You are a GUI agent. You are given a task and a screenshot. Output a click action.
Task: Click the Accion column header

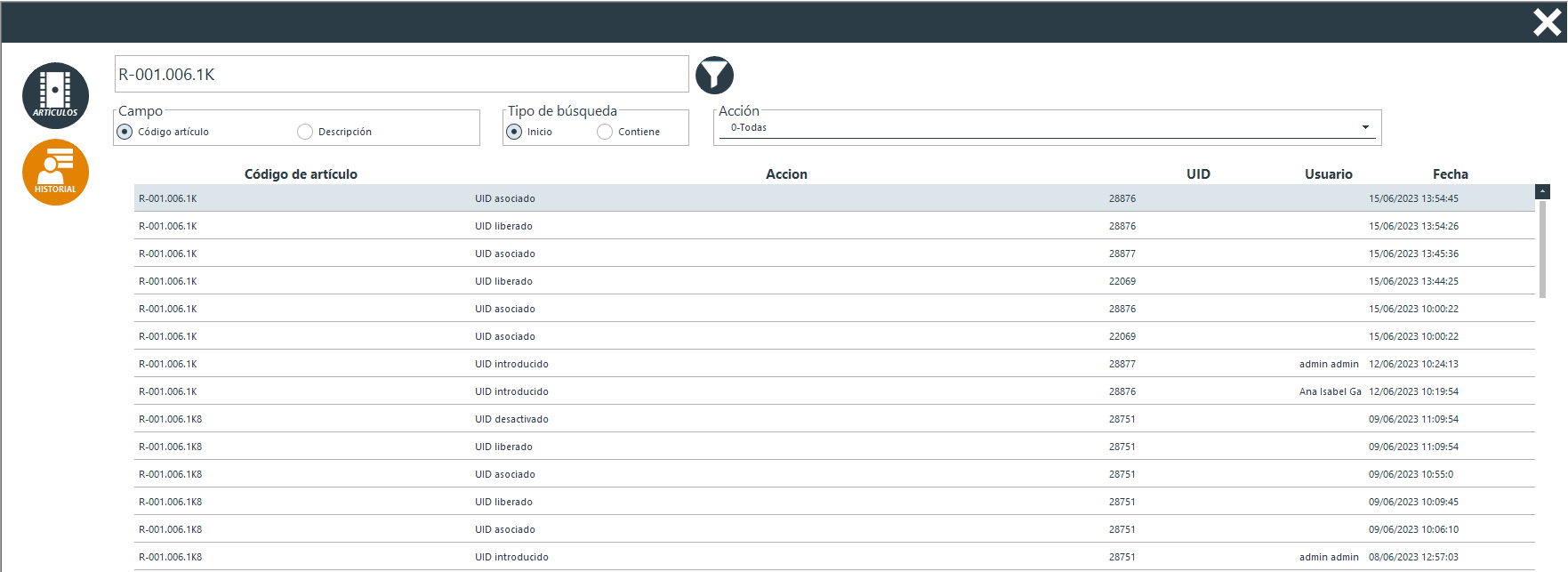coord(786,174)
